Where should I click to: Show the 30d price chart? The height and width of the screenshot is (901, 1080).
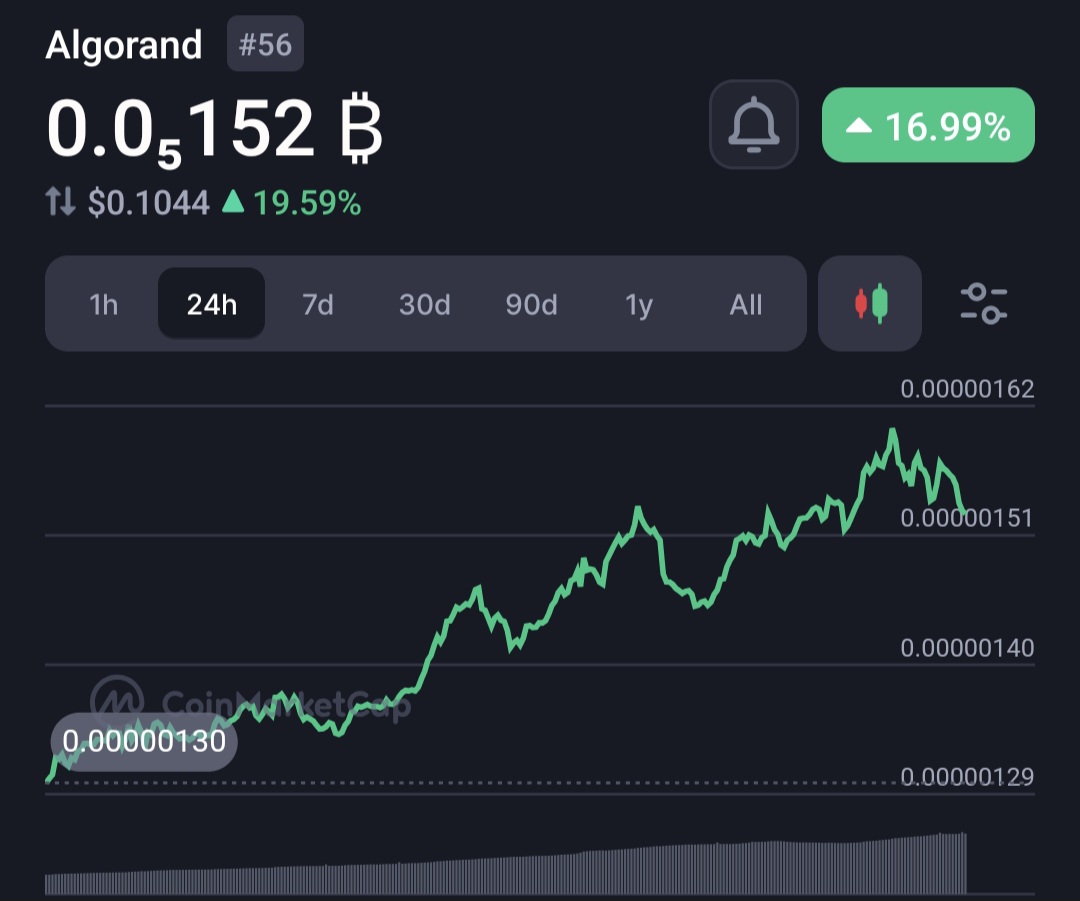point(425,304)
